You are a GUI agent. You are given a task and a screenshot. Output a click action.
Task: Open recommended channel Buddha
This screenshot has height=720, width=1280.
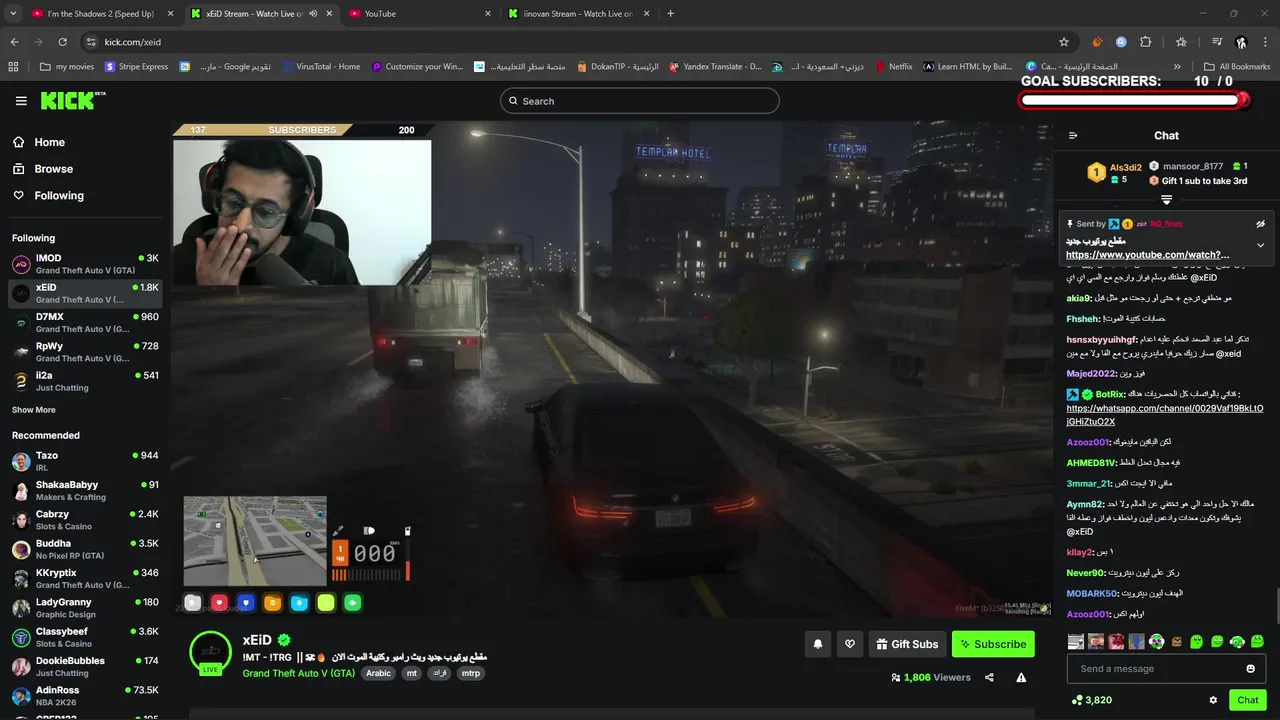(x=85, y=549)
